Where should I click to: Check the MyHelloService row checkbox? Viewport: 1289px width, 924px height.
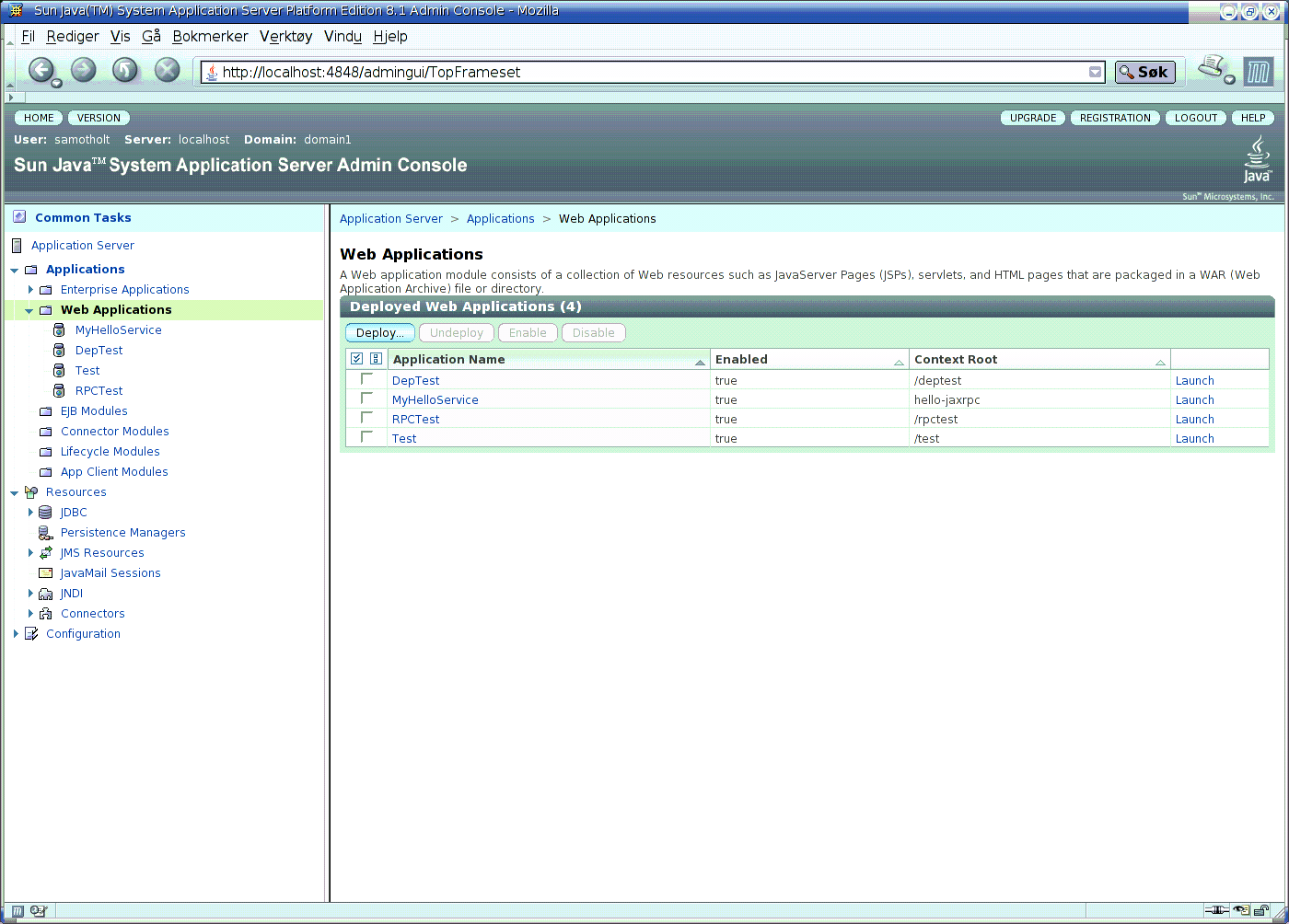click(x=366, y=398)
